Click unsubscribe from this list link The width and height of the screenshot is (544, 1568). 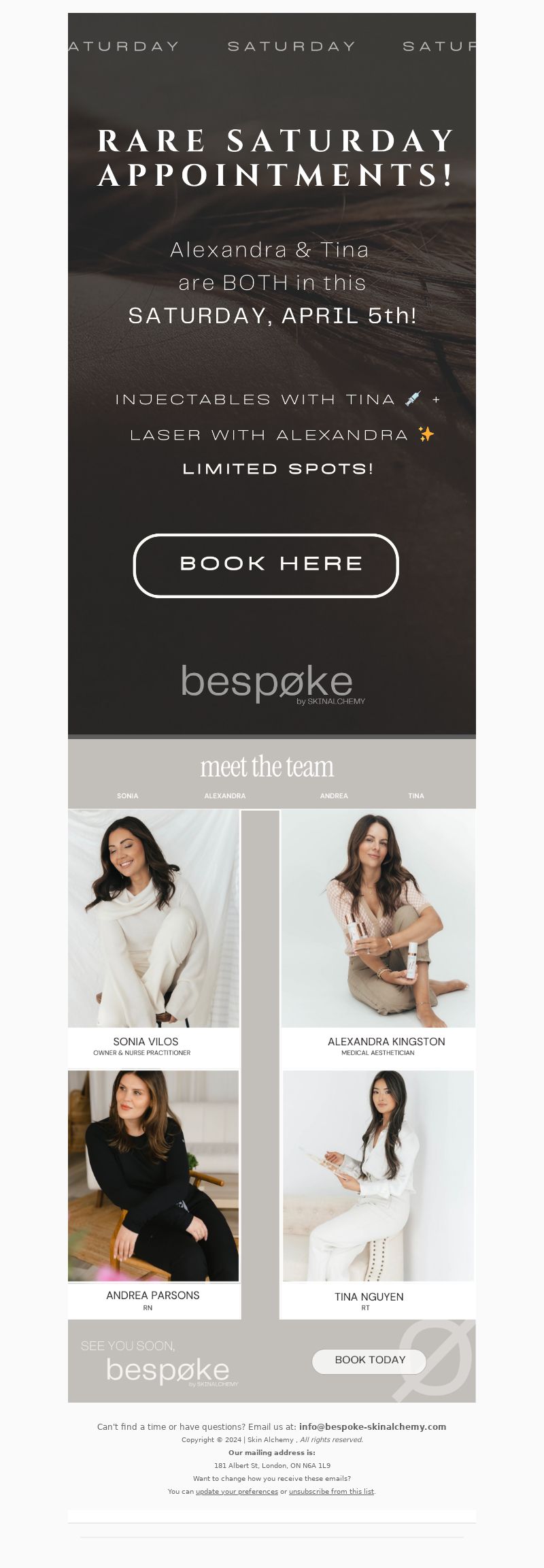(331, 1491)
